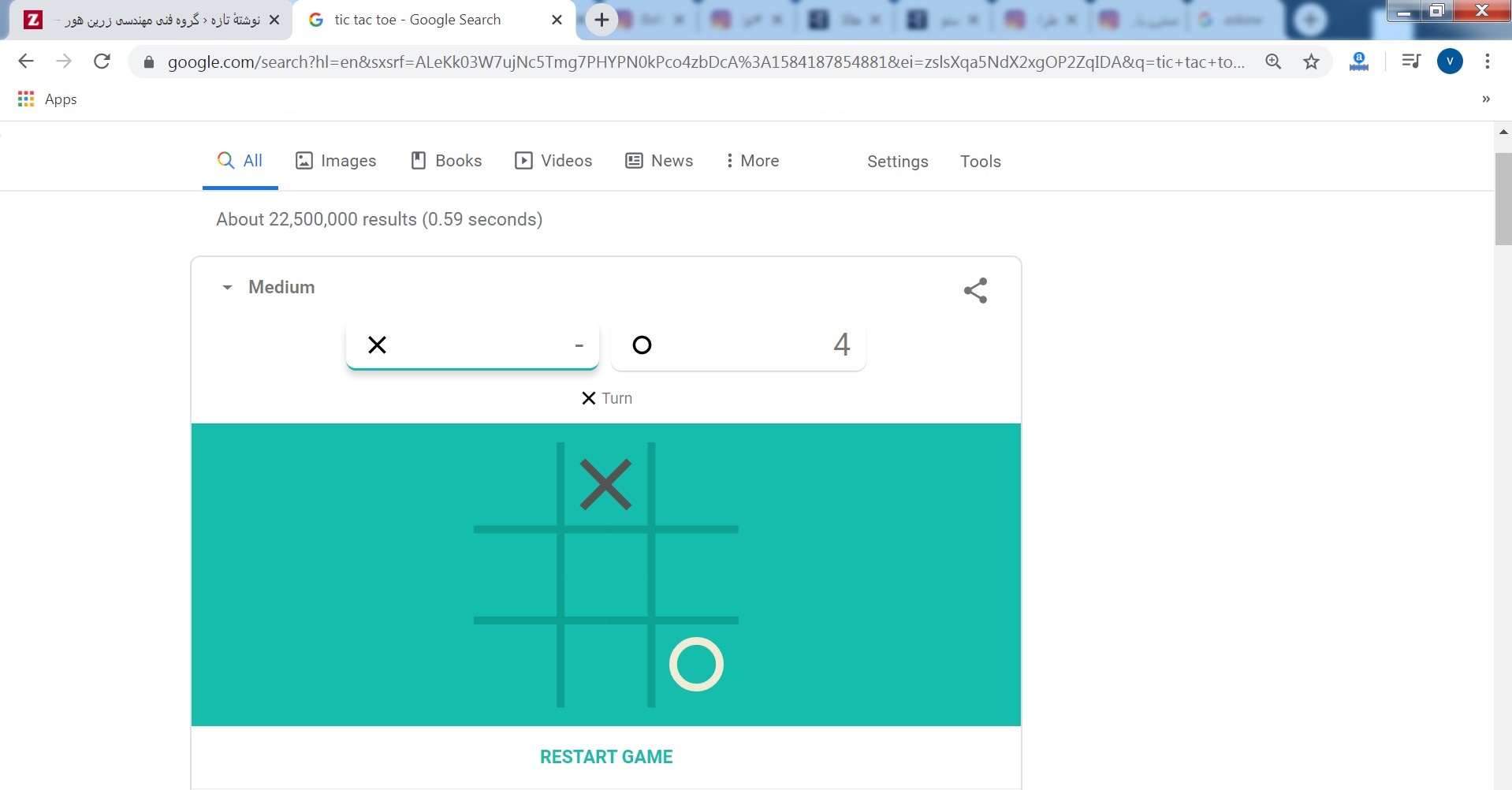Open Chrome's three-dot menu
Screen dimensions: 1512x790
(1487, 61)
